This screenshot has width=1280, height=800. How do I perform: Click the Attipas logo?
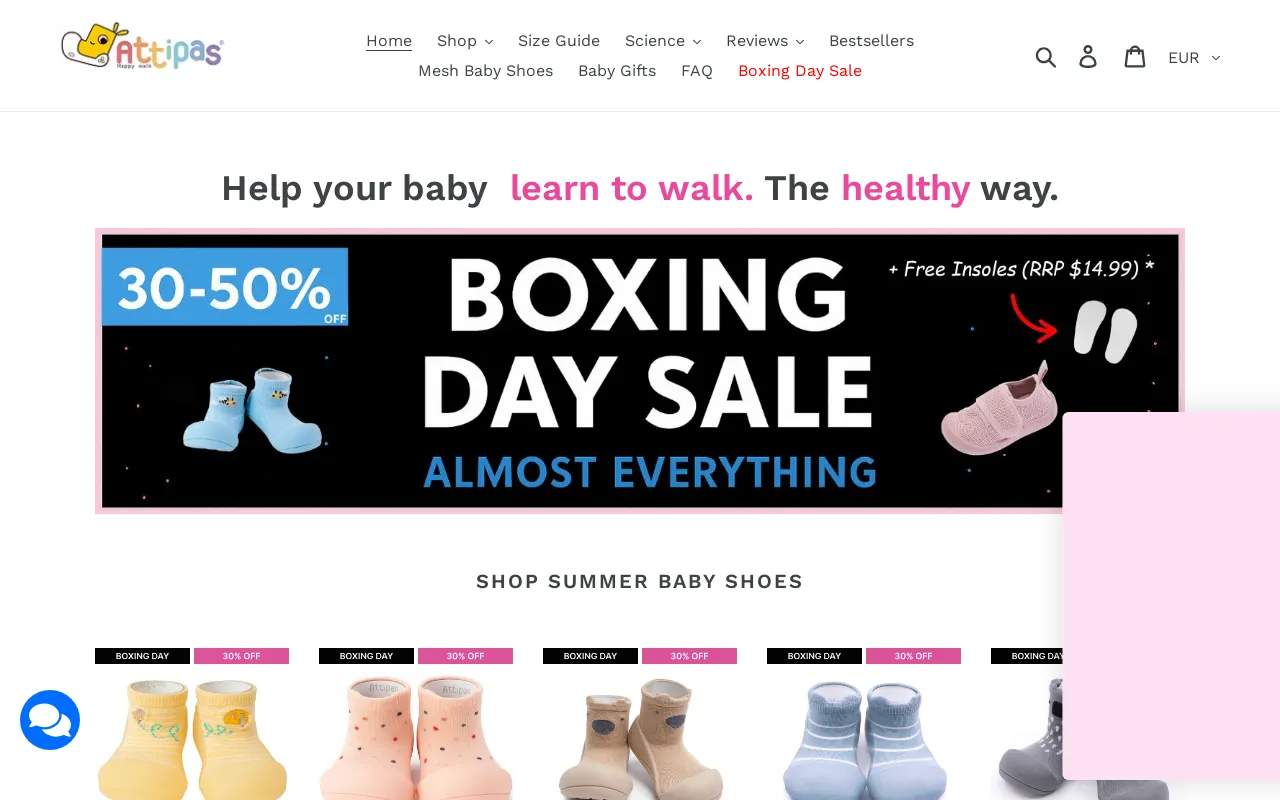pos(143,47)
